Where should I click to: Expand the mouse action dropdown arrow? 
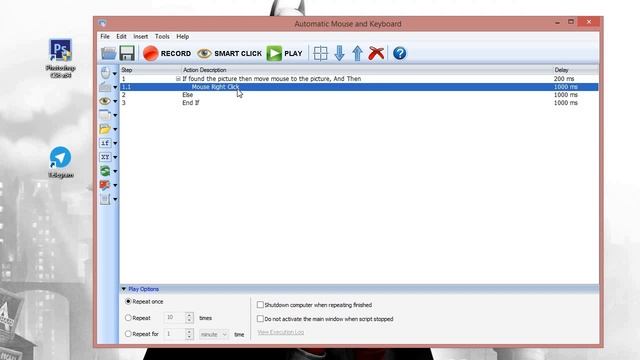pyautogui.click(x=115, y=73)
